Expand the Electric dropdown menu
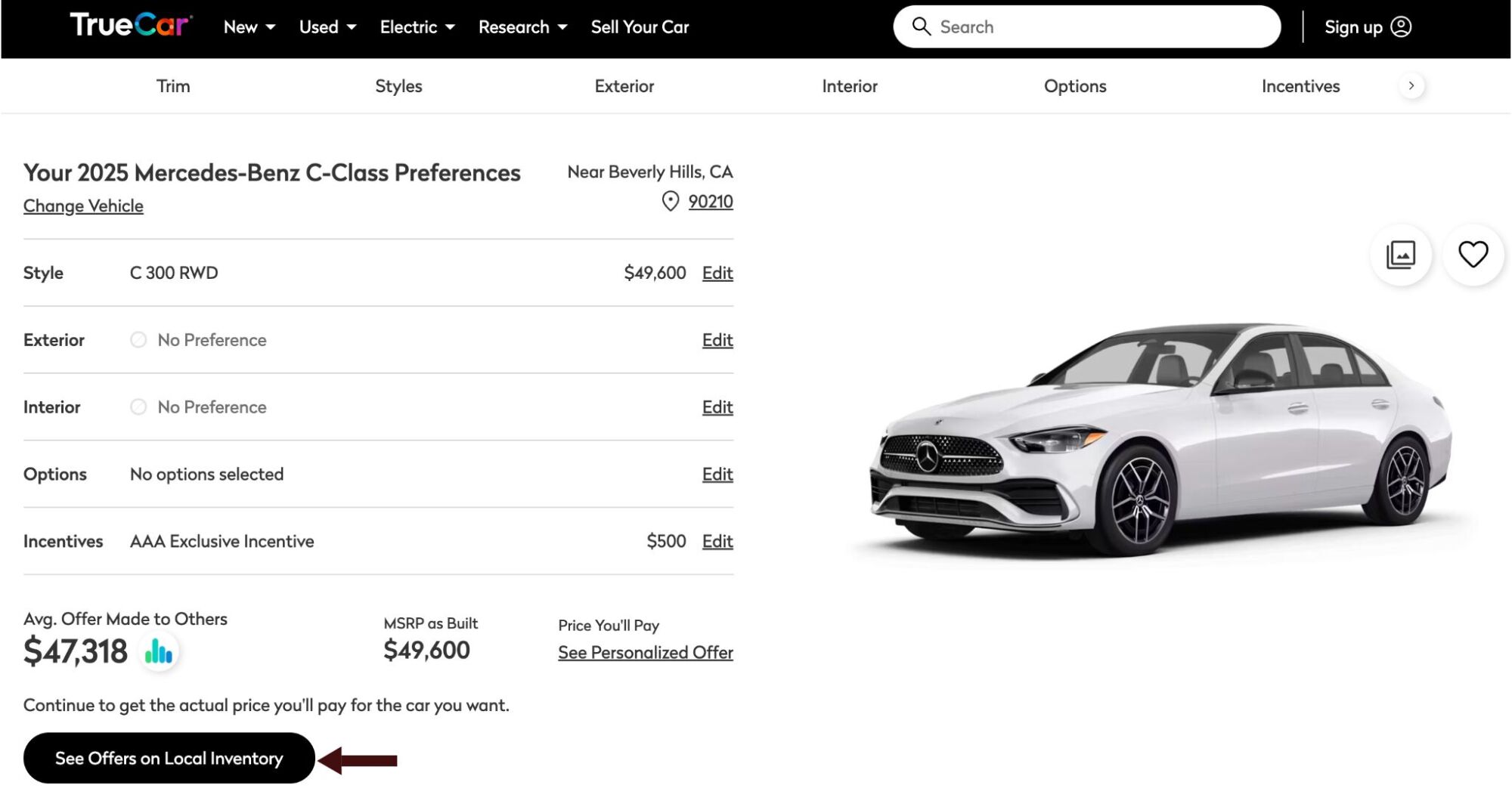The height and width of the screenshot is (807, 1512). tap(417, 27)
